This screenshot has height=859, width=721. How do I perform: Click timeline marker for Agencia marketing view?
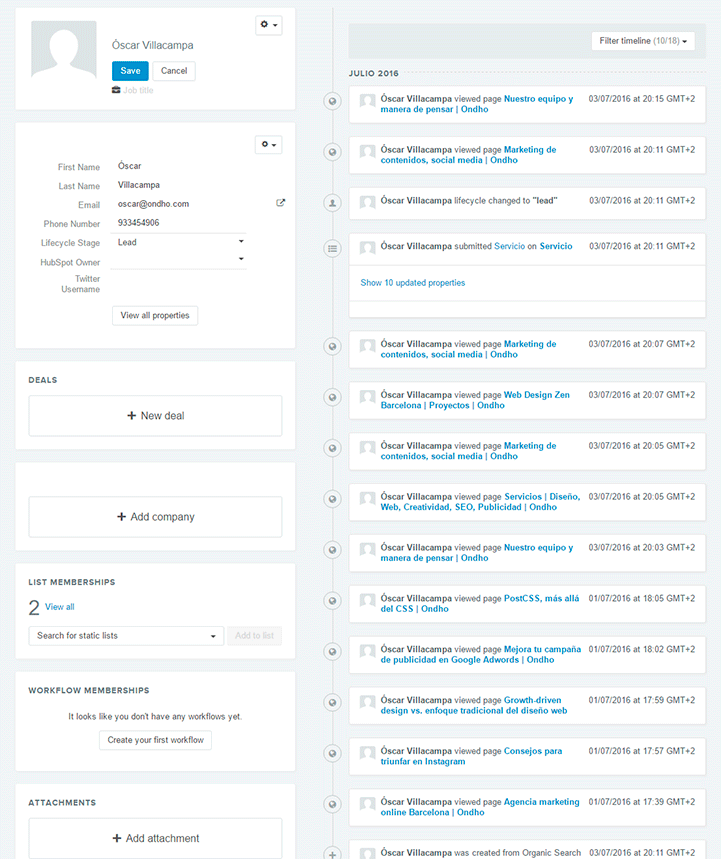[x=333, y=805]
